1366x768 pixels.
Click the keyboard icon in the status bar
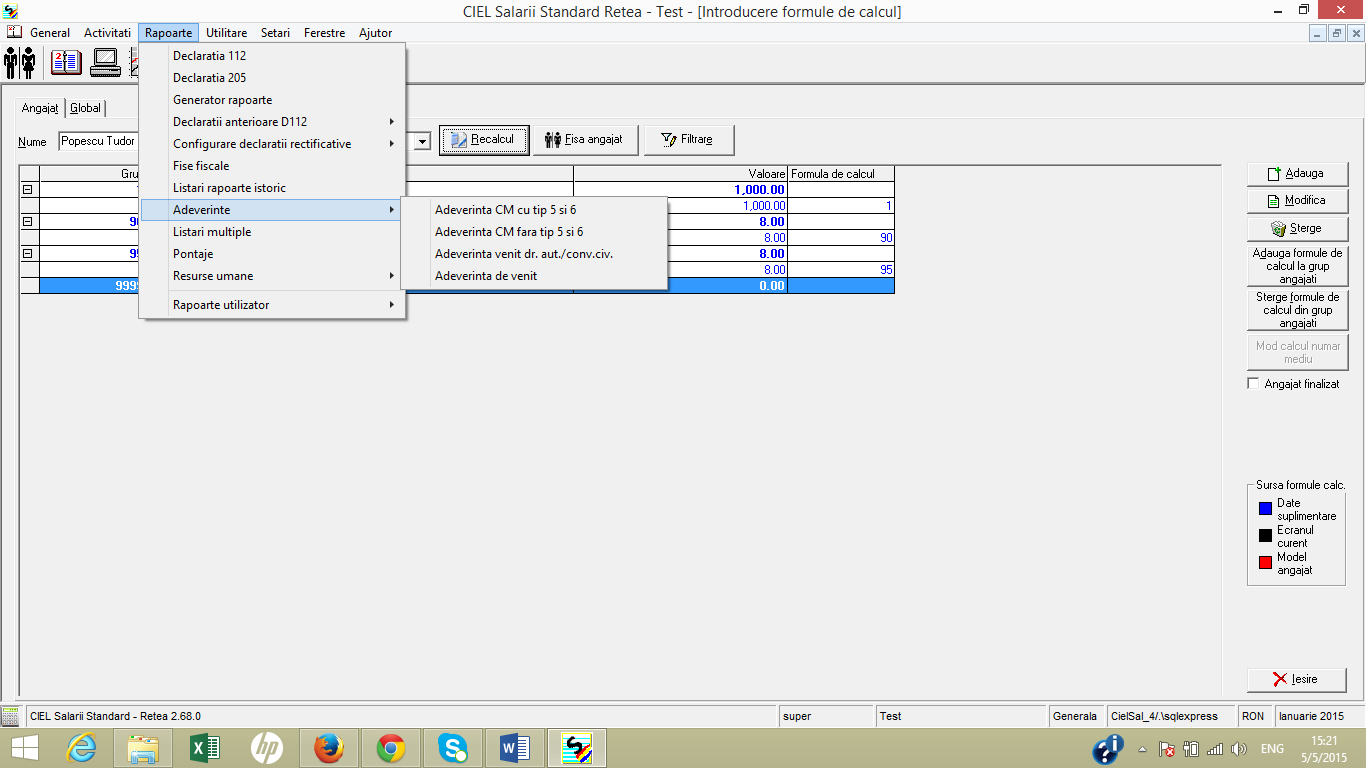[11, 716]
